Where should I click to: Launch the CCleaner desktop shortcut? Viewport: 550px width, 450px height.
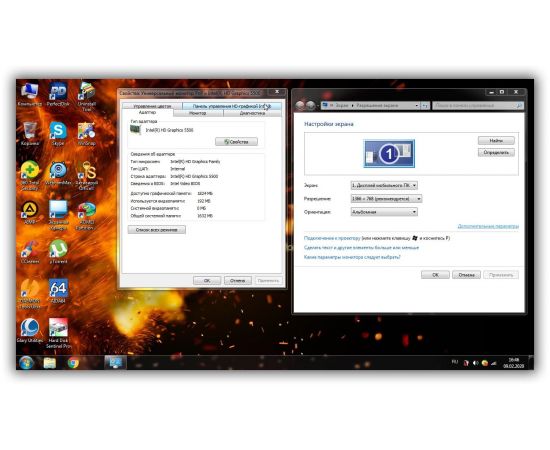29,251
